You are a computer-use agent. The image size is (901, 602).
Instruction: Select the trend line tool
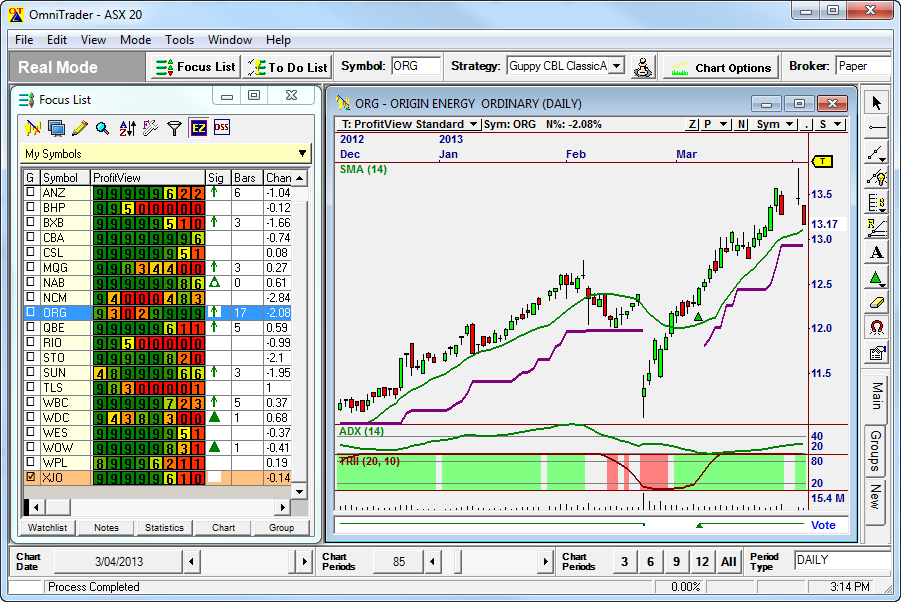[x=876, y=153]
